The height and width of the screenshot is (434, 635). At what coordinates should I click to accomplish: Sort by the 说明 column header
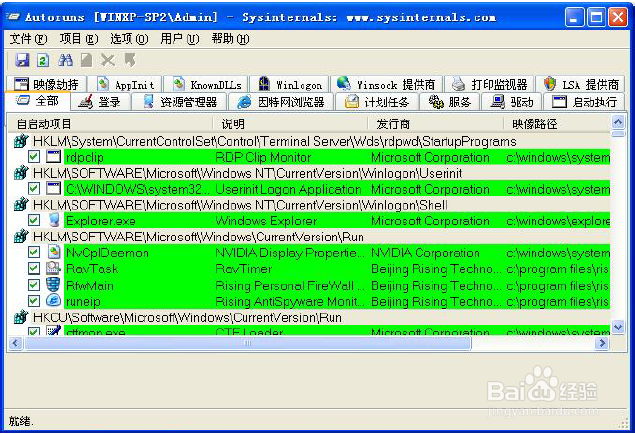point(290,123)
